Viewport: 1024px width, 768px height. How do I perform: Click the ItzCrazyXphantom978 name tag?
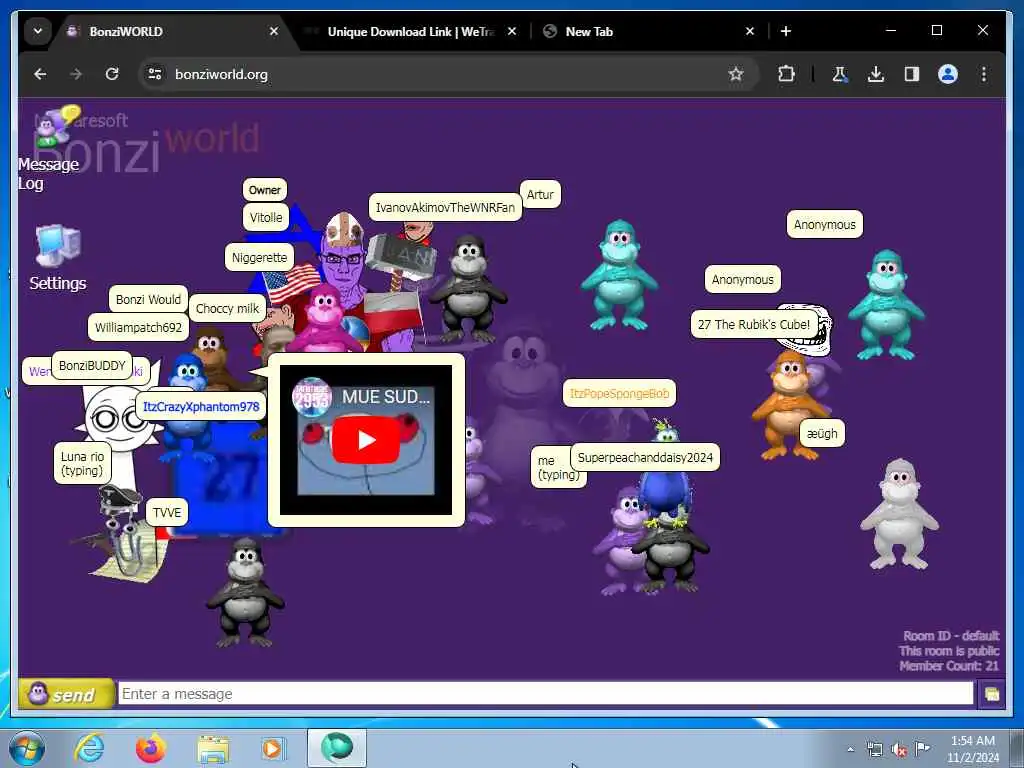pyautogui.click(x=201, y=407)
